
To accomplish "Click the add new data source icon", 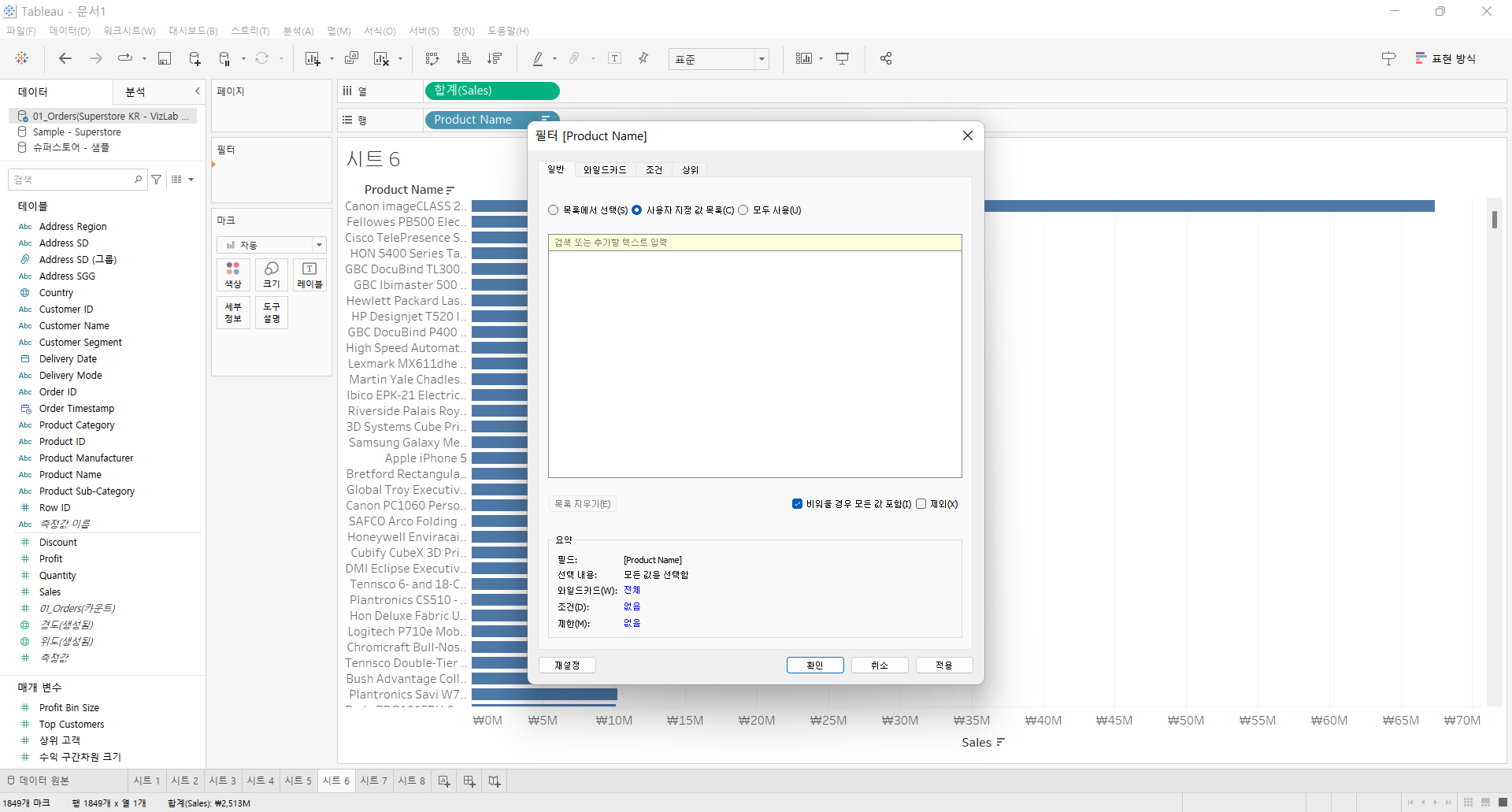I will (195, 58).
